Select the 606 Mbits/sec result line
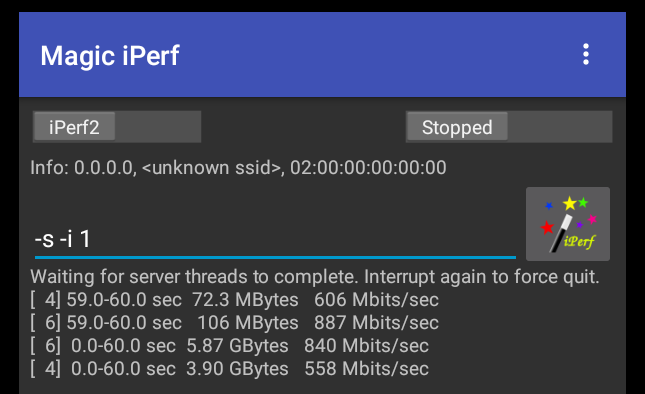 [234, 300]
